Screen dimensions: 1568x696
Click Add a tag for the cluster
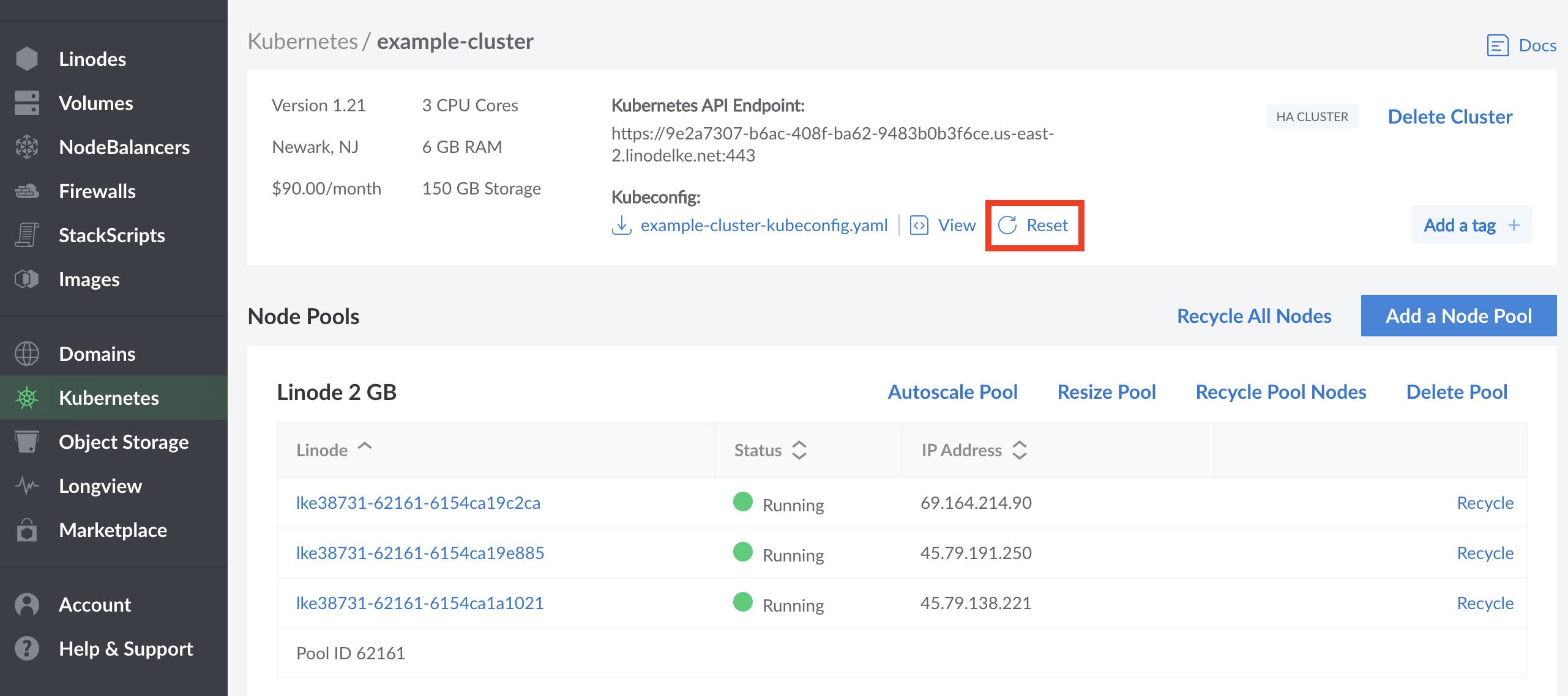pyautogui.click(x=1471, y=225)
